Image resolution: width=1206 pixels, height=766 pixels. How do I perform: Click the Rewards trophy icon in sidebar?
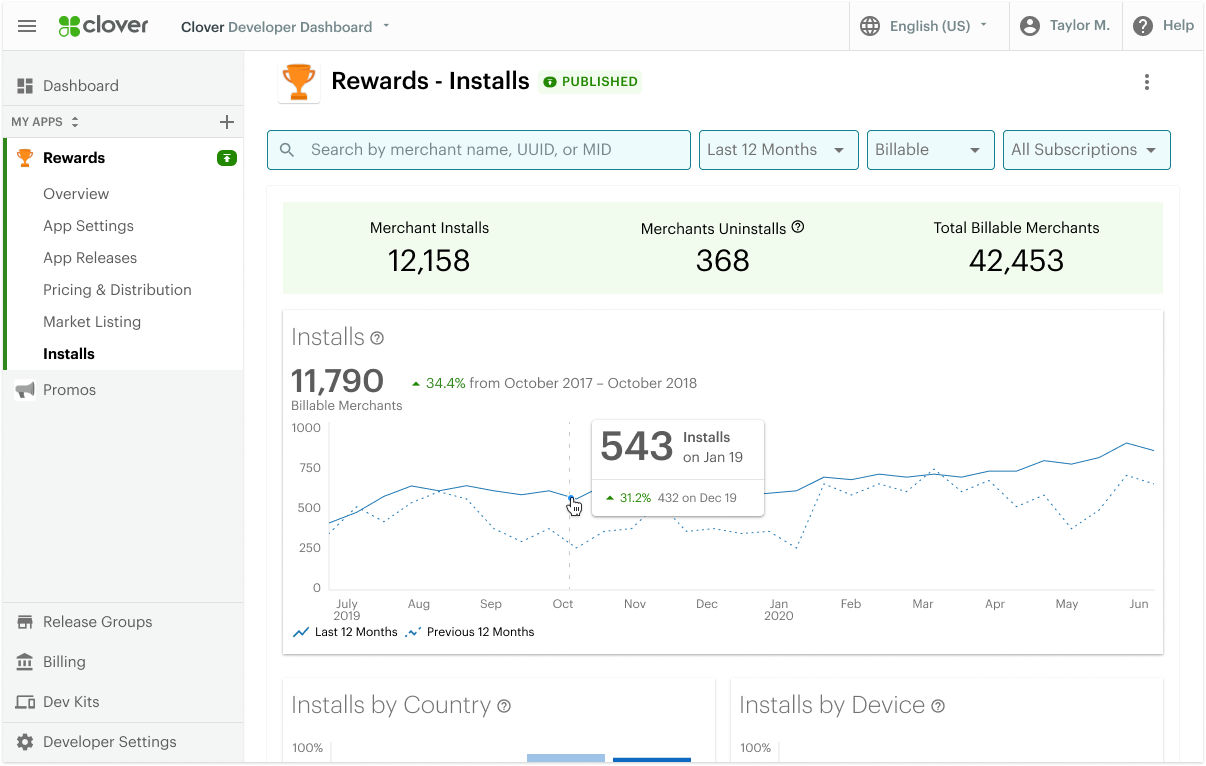[x=25, y=157]
